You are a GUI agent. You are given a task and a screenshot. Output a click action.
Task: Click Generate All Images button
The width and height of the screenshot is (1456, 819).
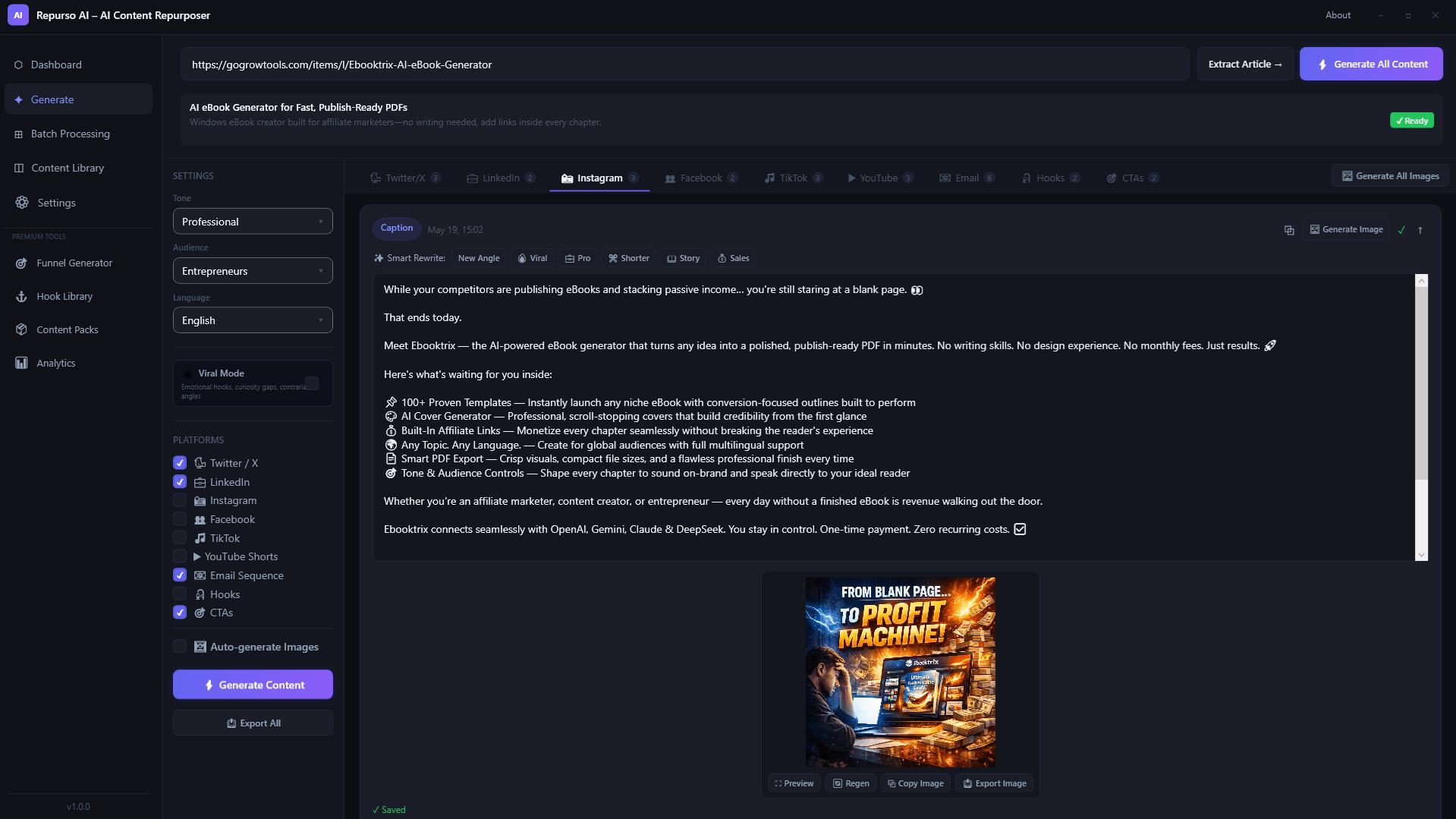pyautogui.click(x=1390, y=176)
